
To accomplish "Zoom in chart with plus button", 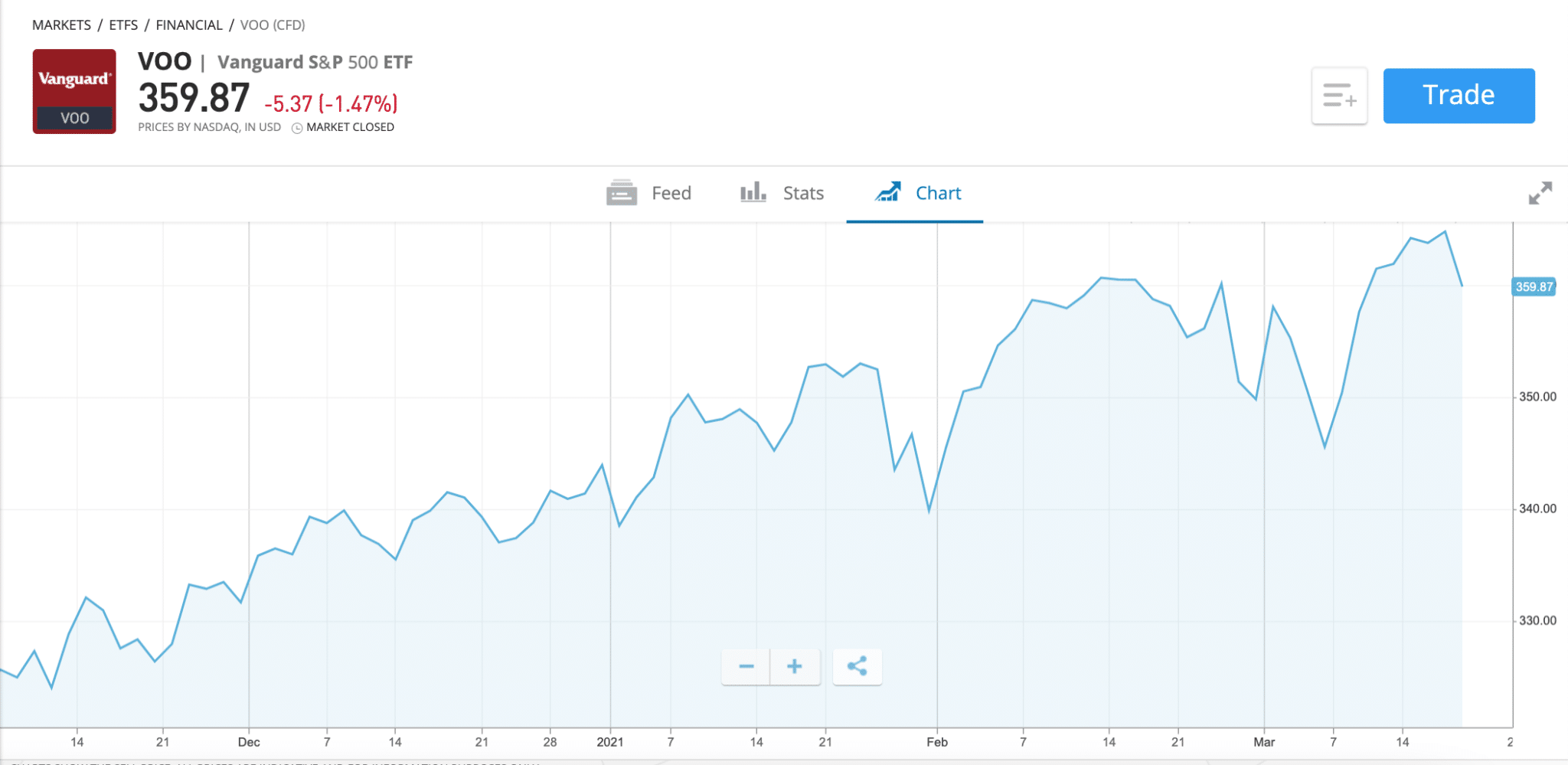I will tap(795, 667).
